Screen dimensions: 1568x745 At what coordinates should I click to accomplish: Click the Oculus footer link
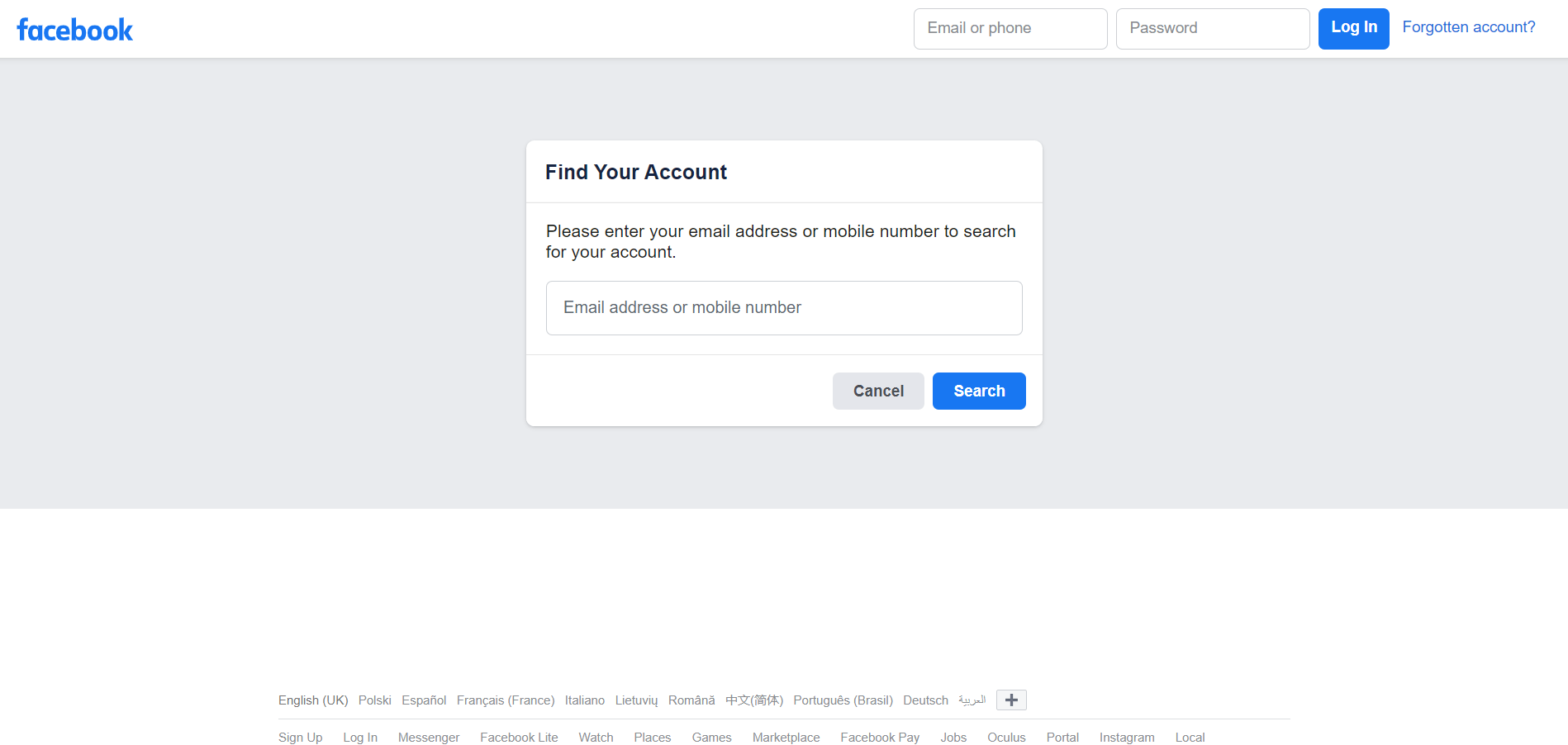pyautogui.click(x=1005, y=738)
